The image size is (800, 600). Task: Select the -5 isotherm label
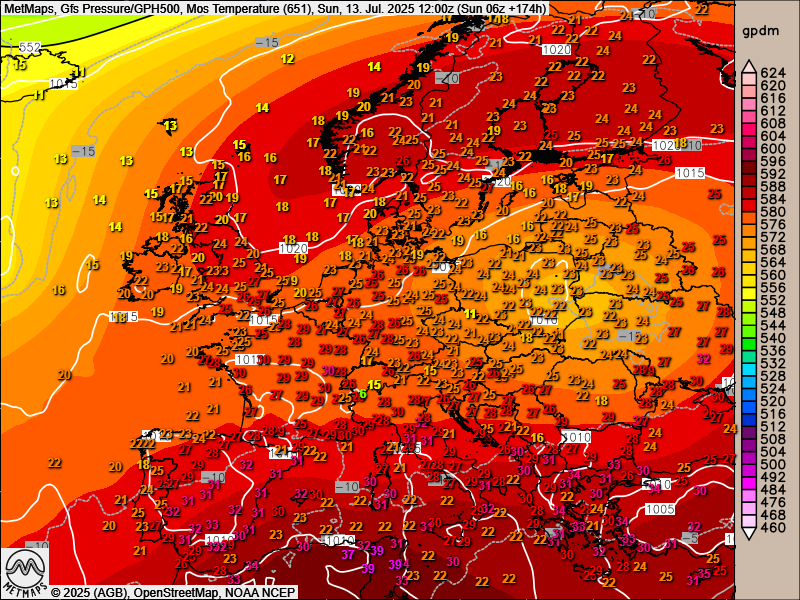689,537
